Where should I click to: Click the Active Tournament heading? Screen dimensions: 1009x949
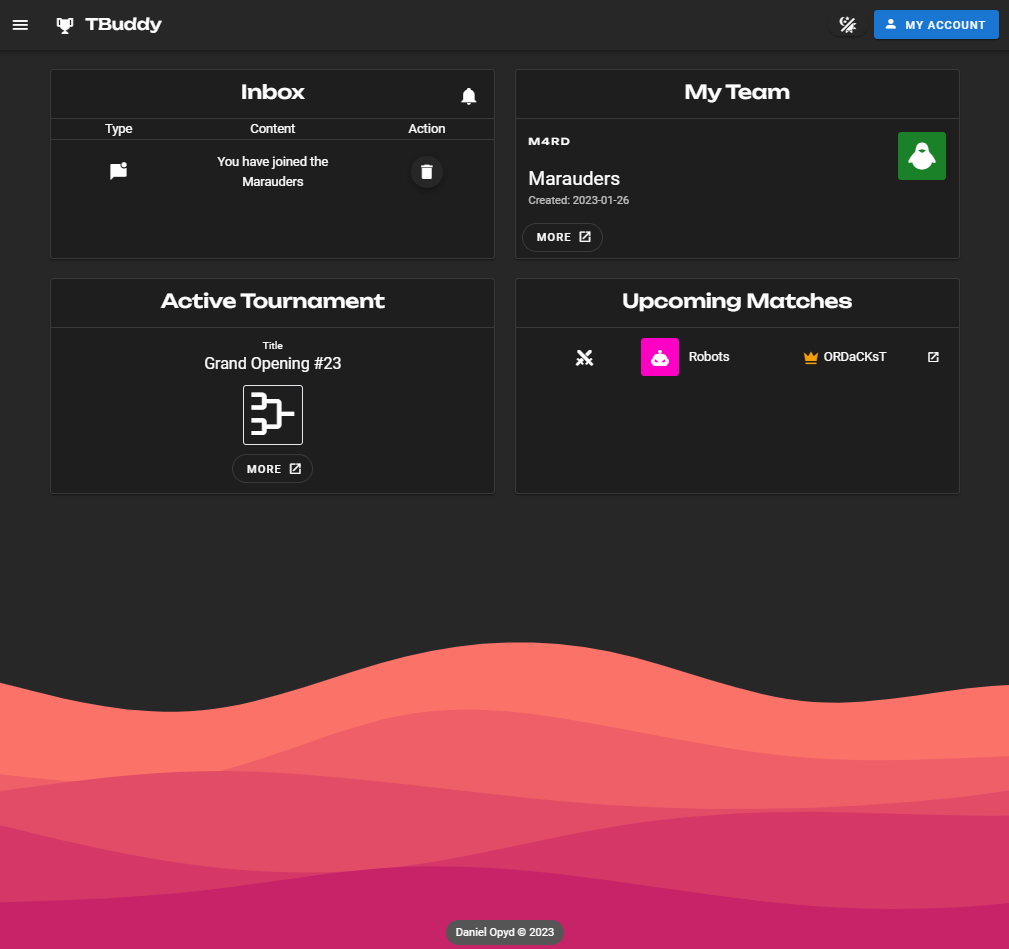[x=273, y=301]
